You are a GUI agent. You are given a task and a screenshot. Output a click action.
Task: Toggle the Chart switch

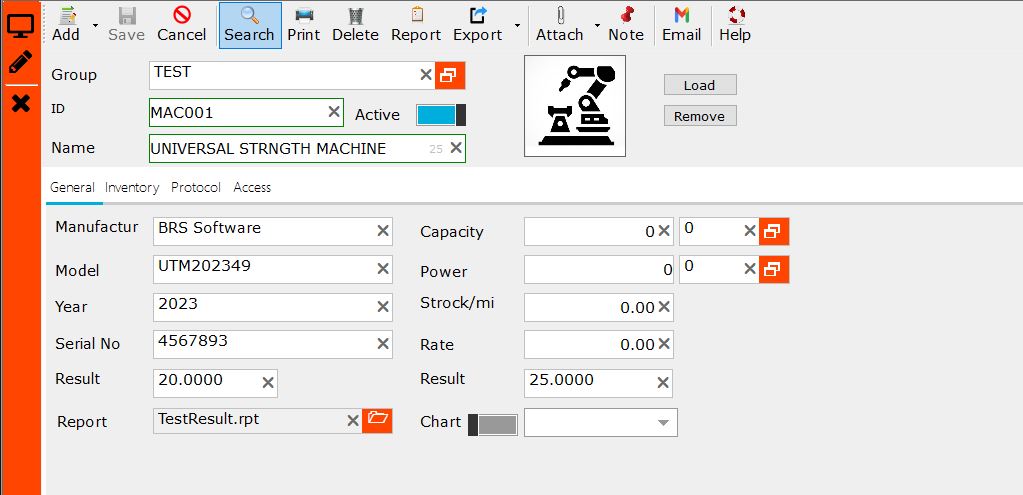pyautogui.click(x=493, y=425)
